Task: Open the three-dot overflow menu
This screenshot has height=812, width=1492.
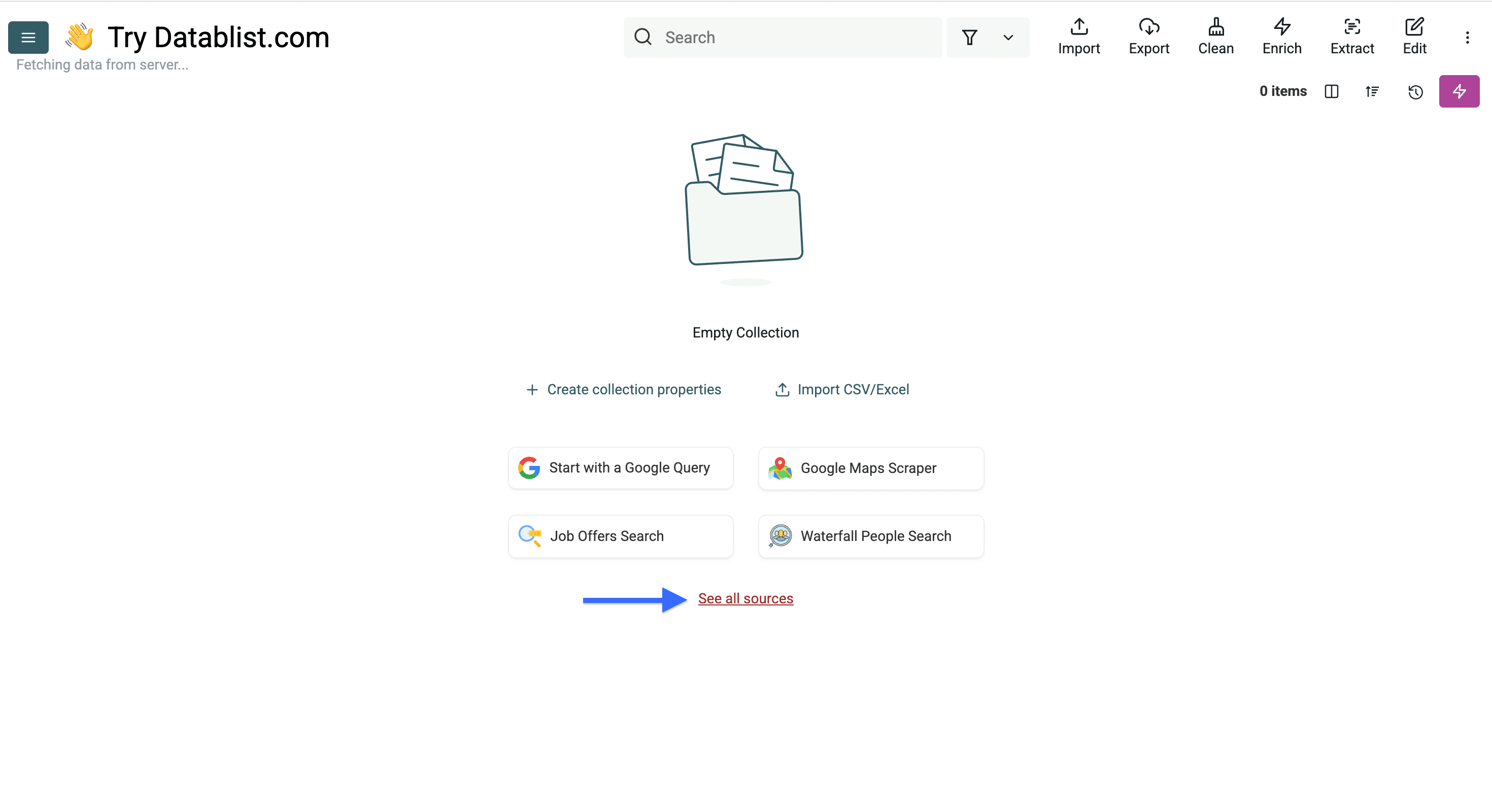Action: pyautogui.click(x=1468, y=37)
